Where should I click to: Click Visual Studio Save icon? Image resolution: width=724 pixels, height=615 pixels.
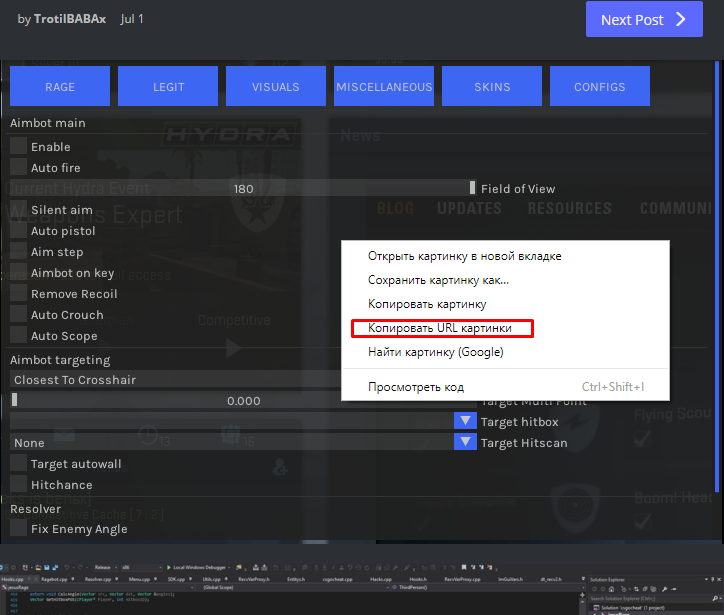pyautogui.click(x=47, y=567)
